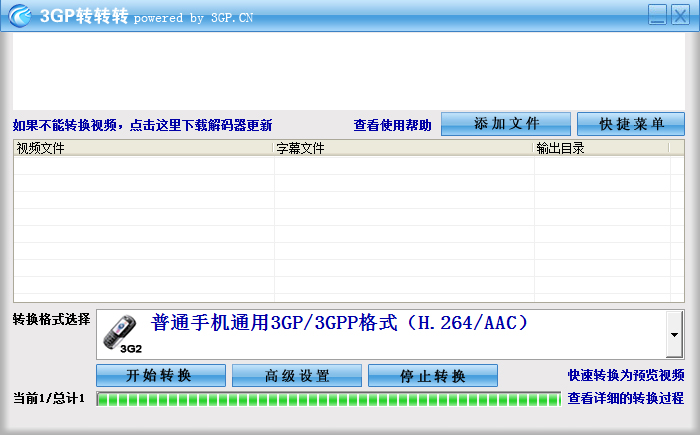The width and height of the screenshot is (700, 435).
Task: Click the green conversion progress bar
Action: click(x=329, y=399)
